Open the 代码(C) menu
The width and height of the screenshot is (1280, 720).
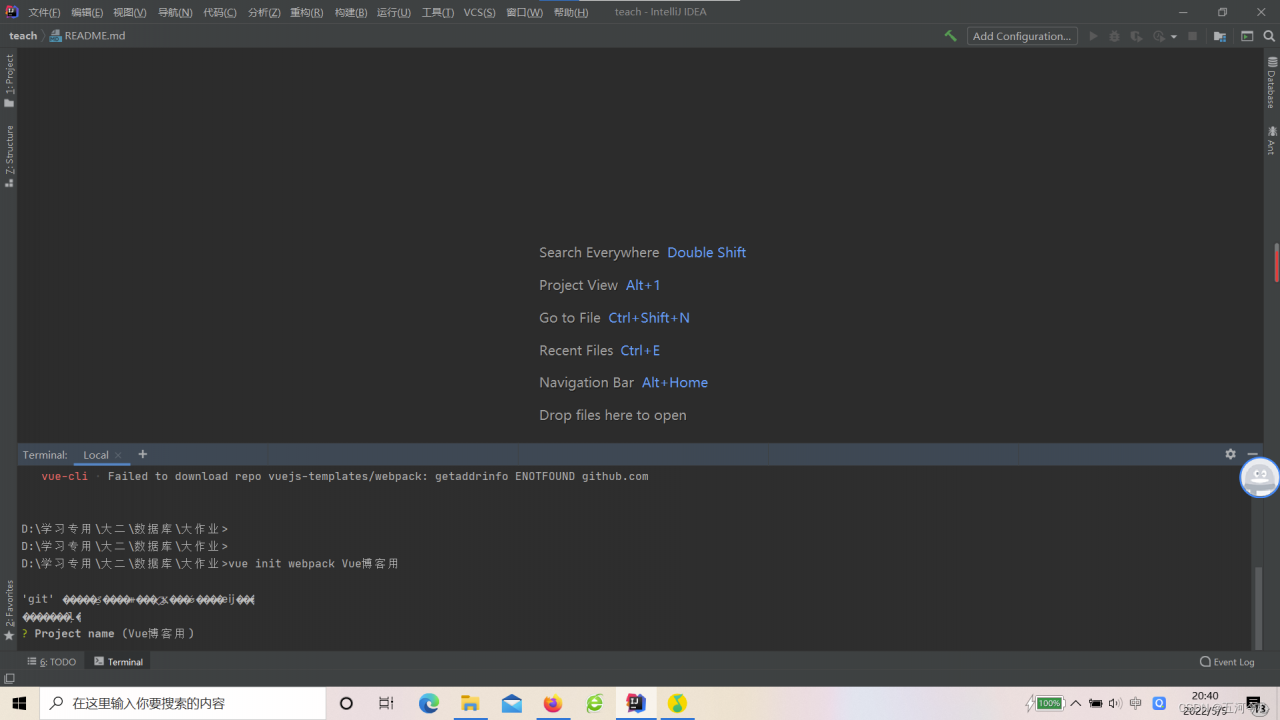220,12
